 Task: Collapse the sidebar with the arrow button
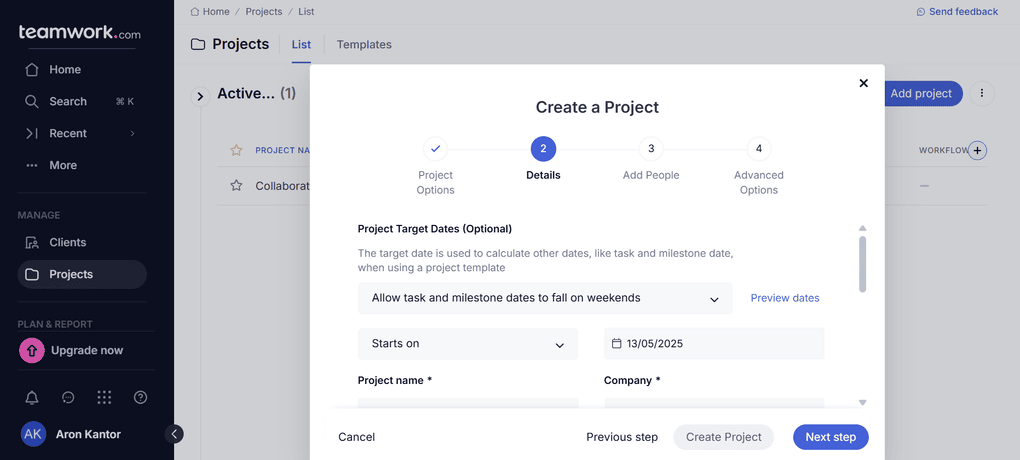(x=174, y=434)
